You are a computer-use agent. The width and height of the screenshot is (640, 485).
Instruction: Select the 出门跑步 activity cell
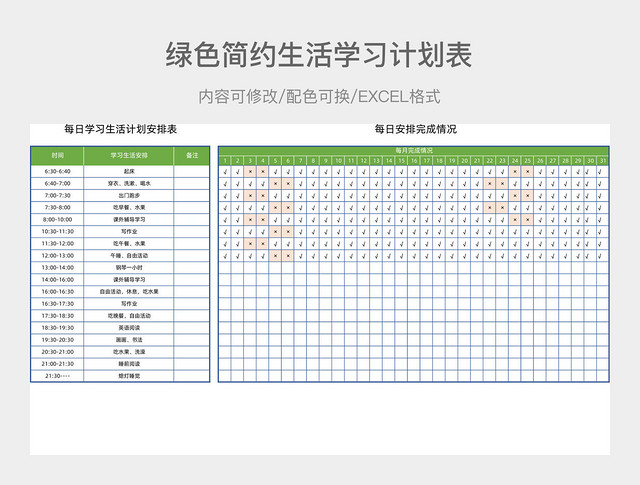129,196
